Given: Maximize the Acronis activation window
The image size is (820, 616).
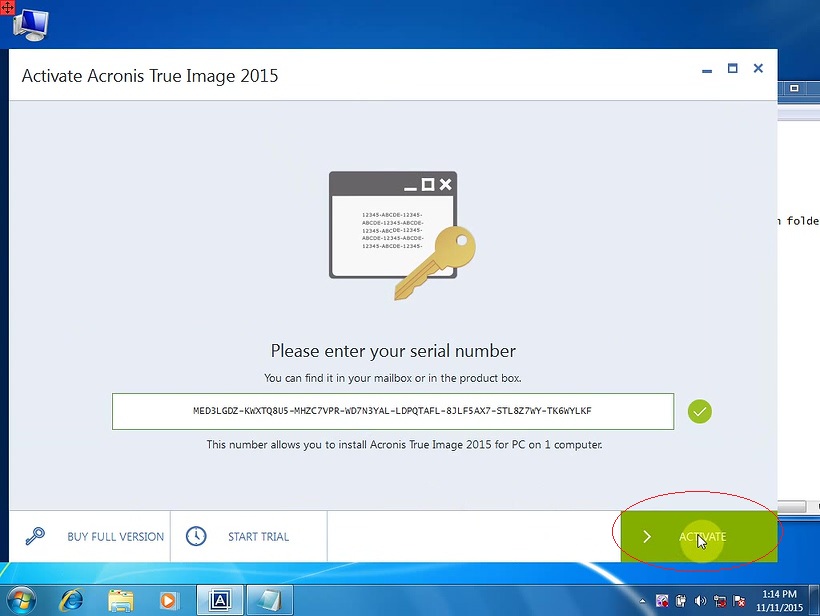Looking at the screenshot, I should pyautogui.click(x=733, y=69).
